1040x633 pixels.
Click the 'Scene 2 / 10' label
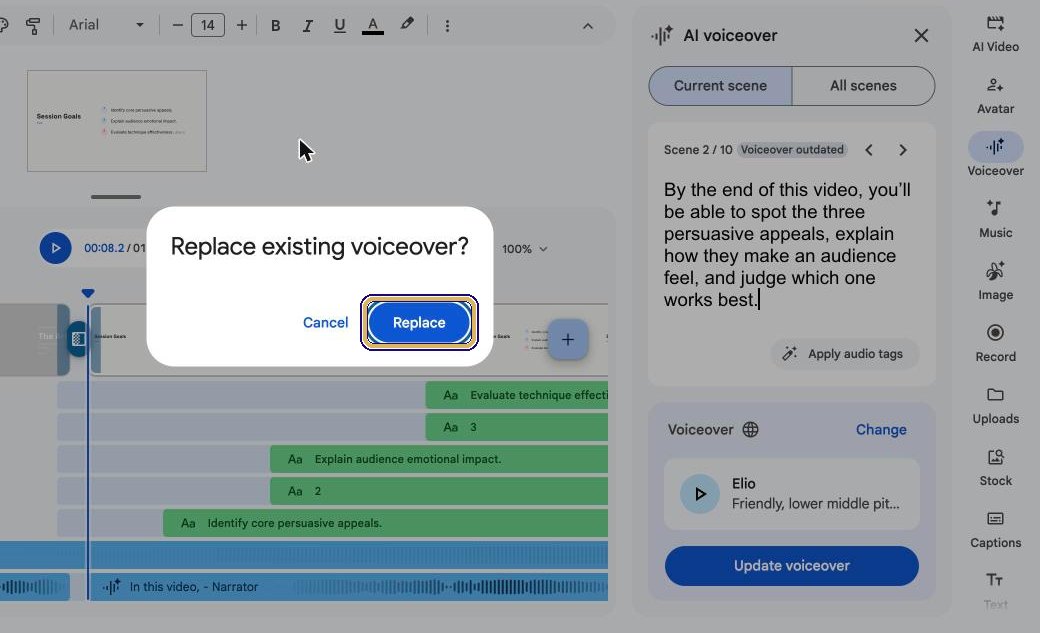[x=698, y=149]
